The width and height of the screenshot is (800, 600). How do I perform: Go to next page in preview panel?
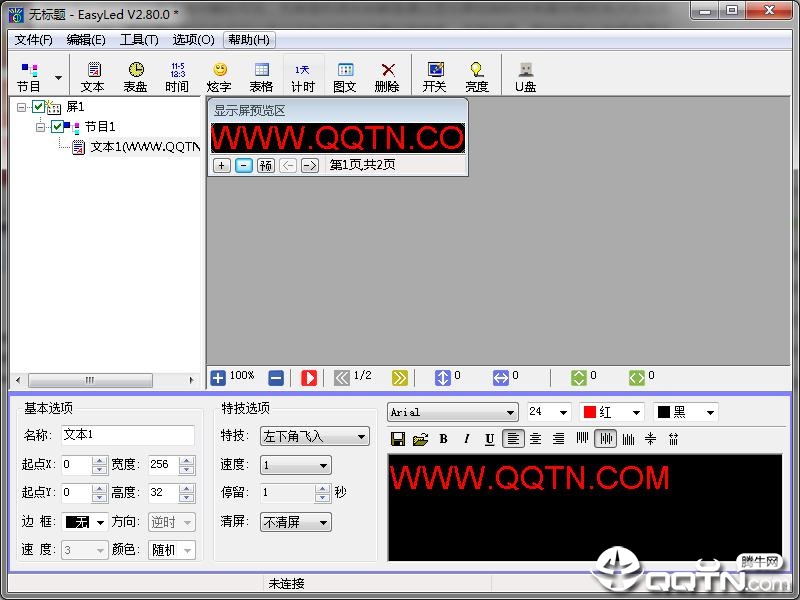click(x=310, y=166)
